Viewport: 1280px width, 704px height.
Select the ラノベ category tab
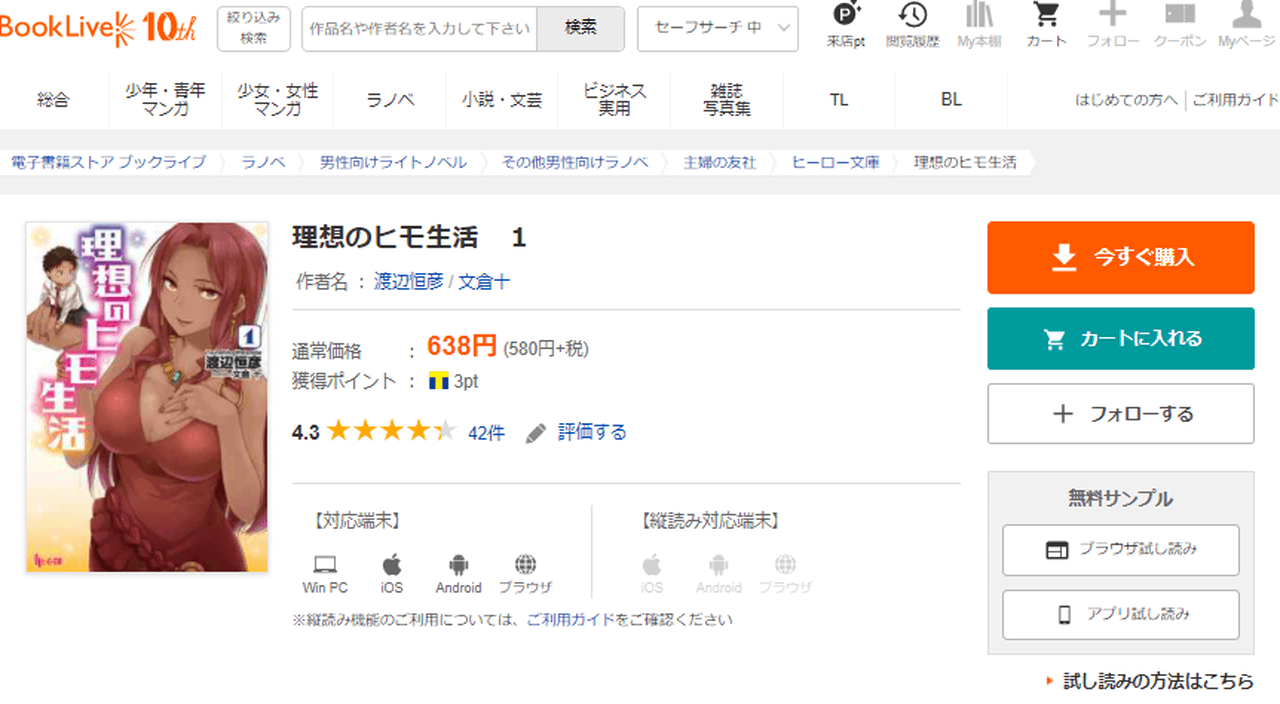(390, 100)
